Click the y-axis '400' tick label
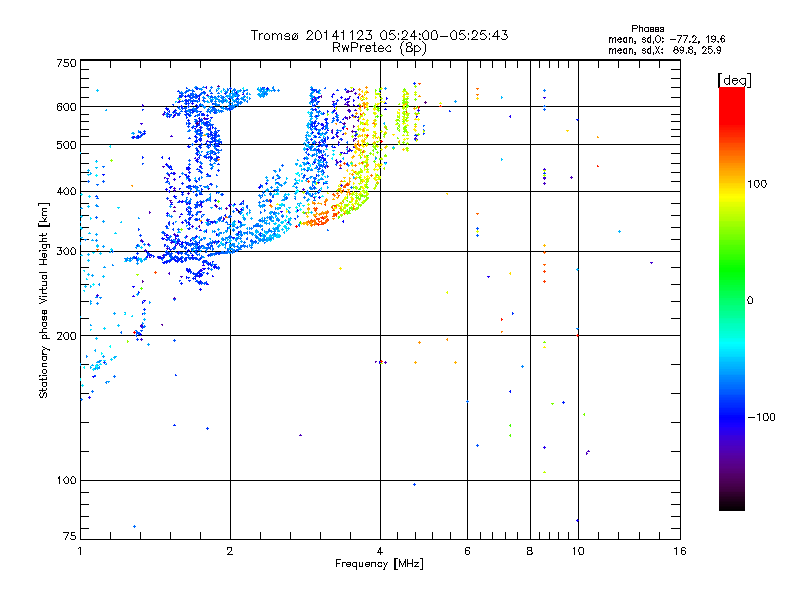This screenshot has height=600, width=800. click(66, 191)
